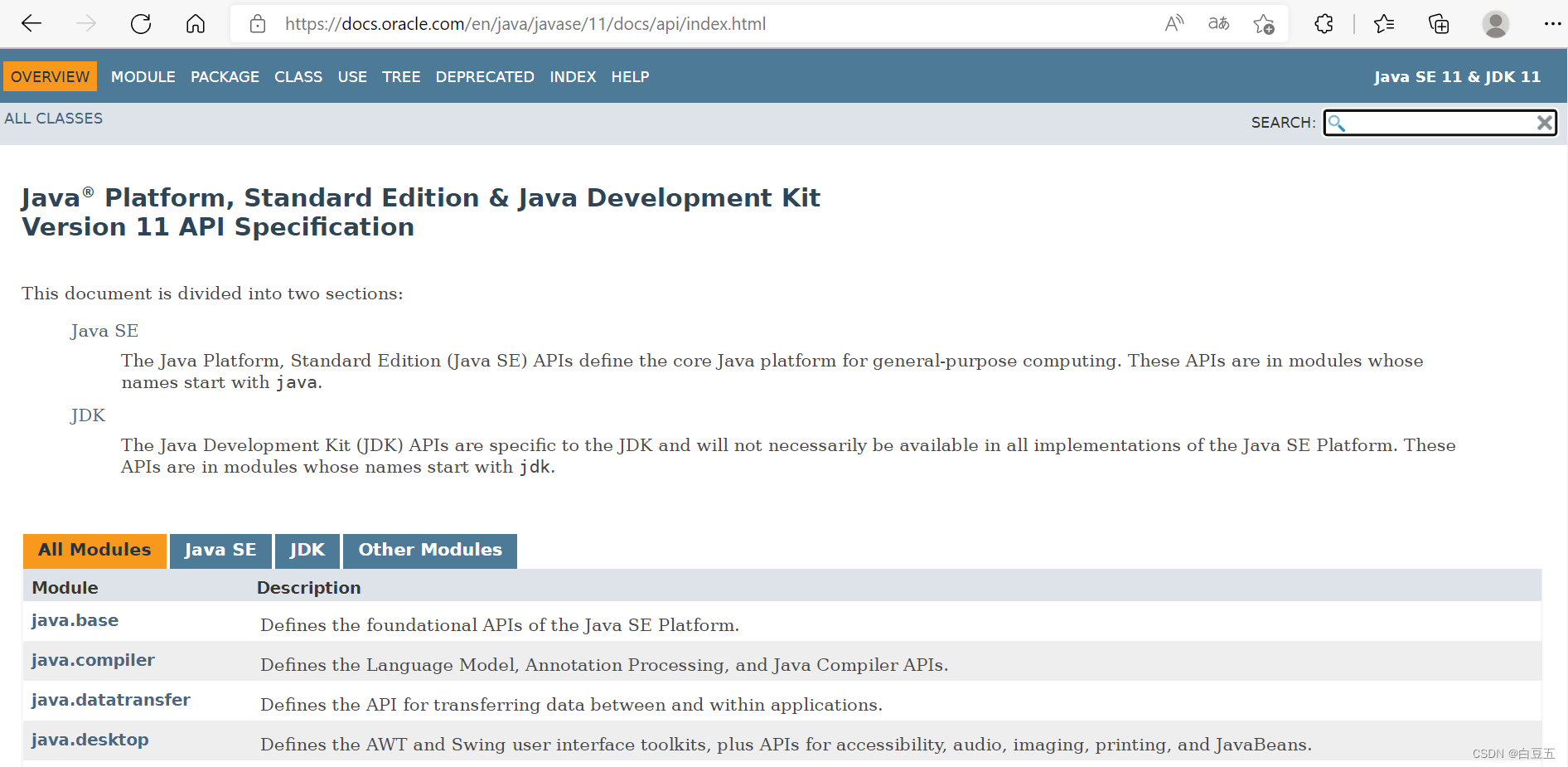Click the 'Java SE' definition term text
Viewport: 1568px width, 767px height.
coord(104,331)
